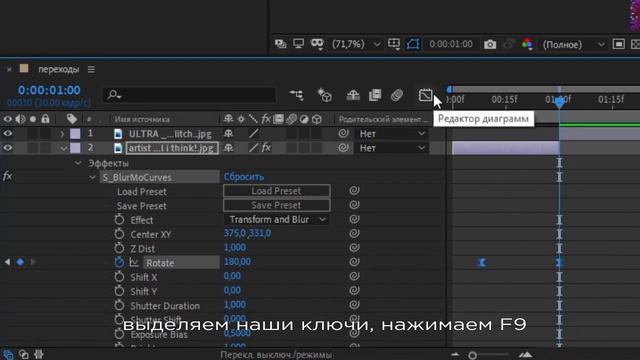Select first Rotate keyframe in timeline
This screenshot has width=640, height=360.
pos(482,262)
